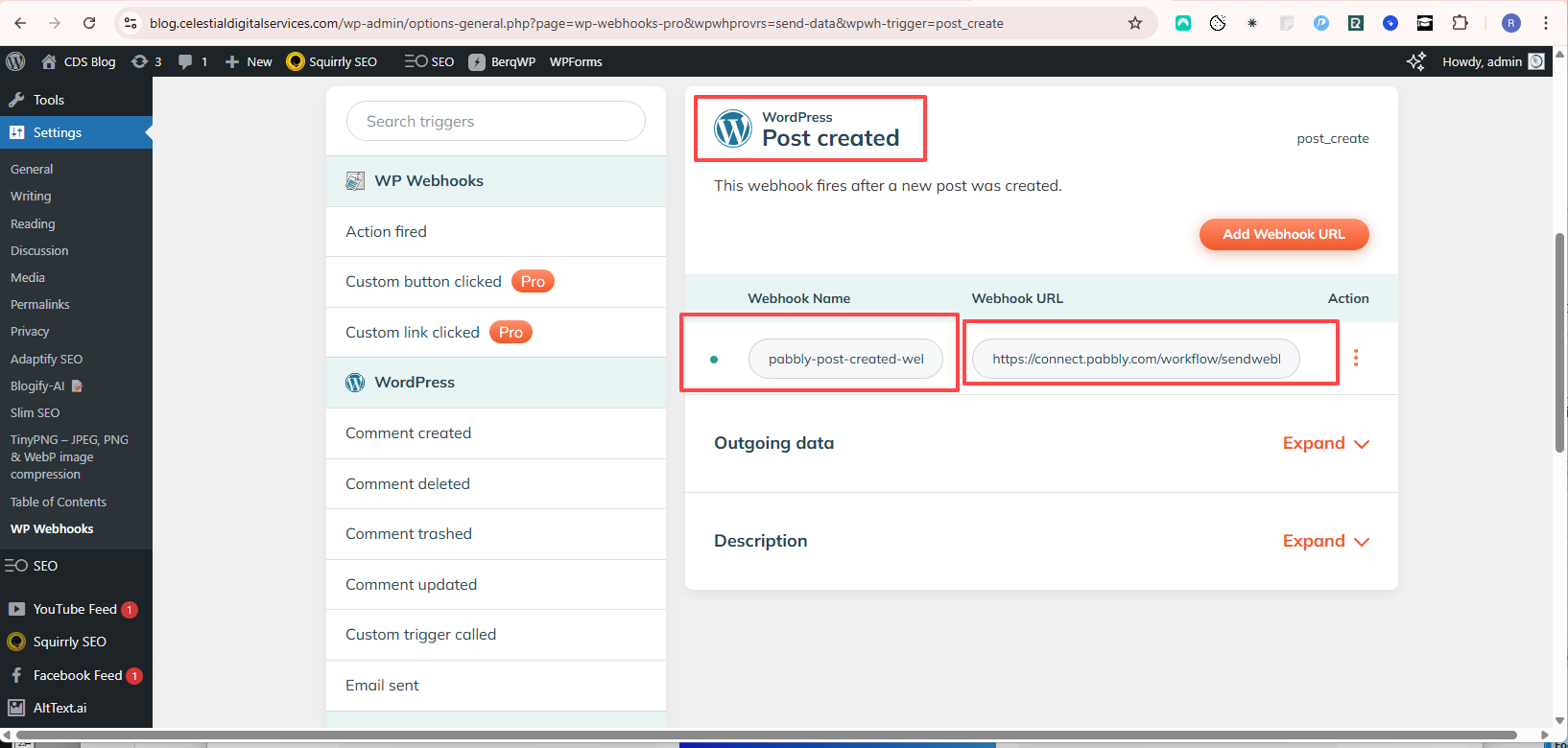
Task: Go to Reading settings
Action: click(33, 223)
